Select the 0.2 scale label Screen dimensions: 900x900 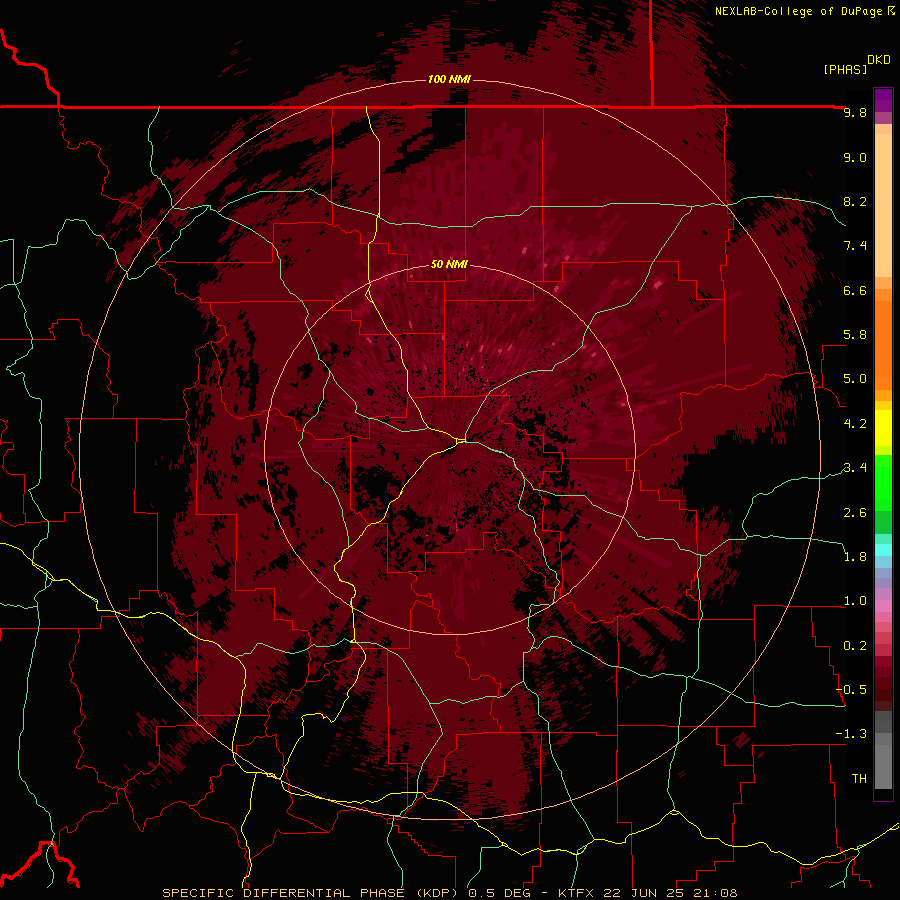click(x=855, y=646)
